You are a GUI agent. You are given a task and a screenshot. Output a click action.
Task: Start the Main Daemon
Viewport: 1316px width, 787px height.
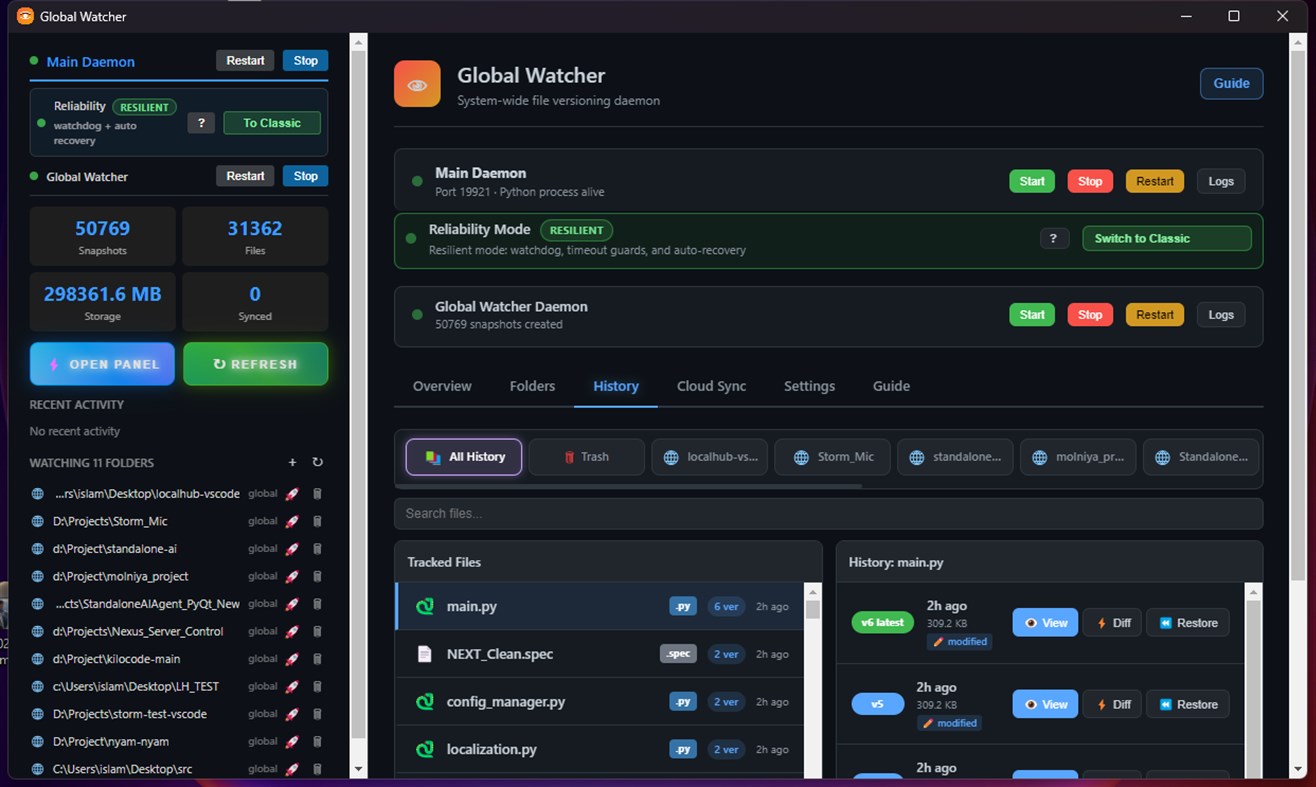coord(1032,181)
